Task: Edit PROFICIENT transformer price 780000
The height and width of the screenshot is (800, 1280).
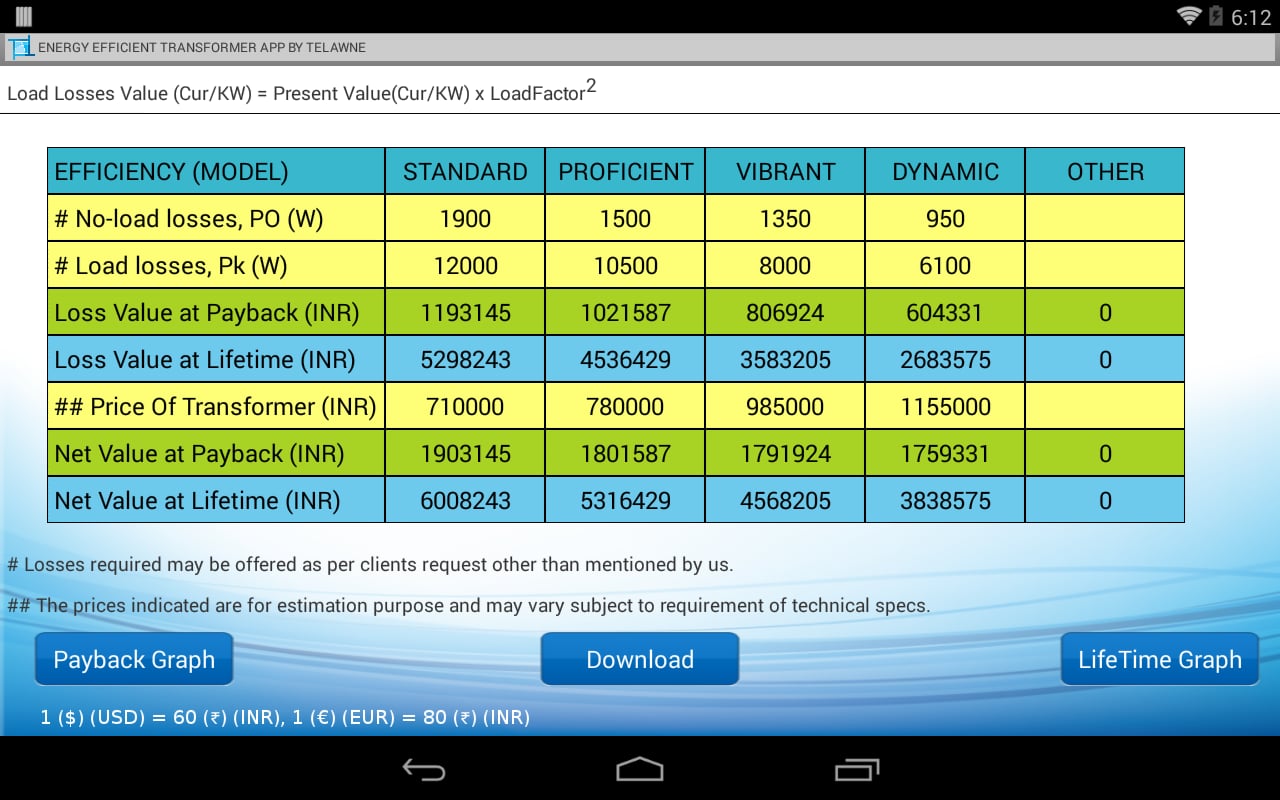Action: pyautogui.click(x=625, y=406)
